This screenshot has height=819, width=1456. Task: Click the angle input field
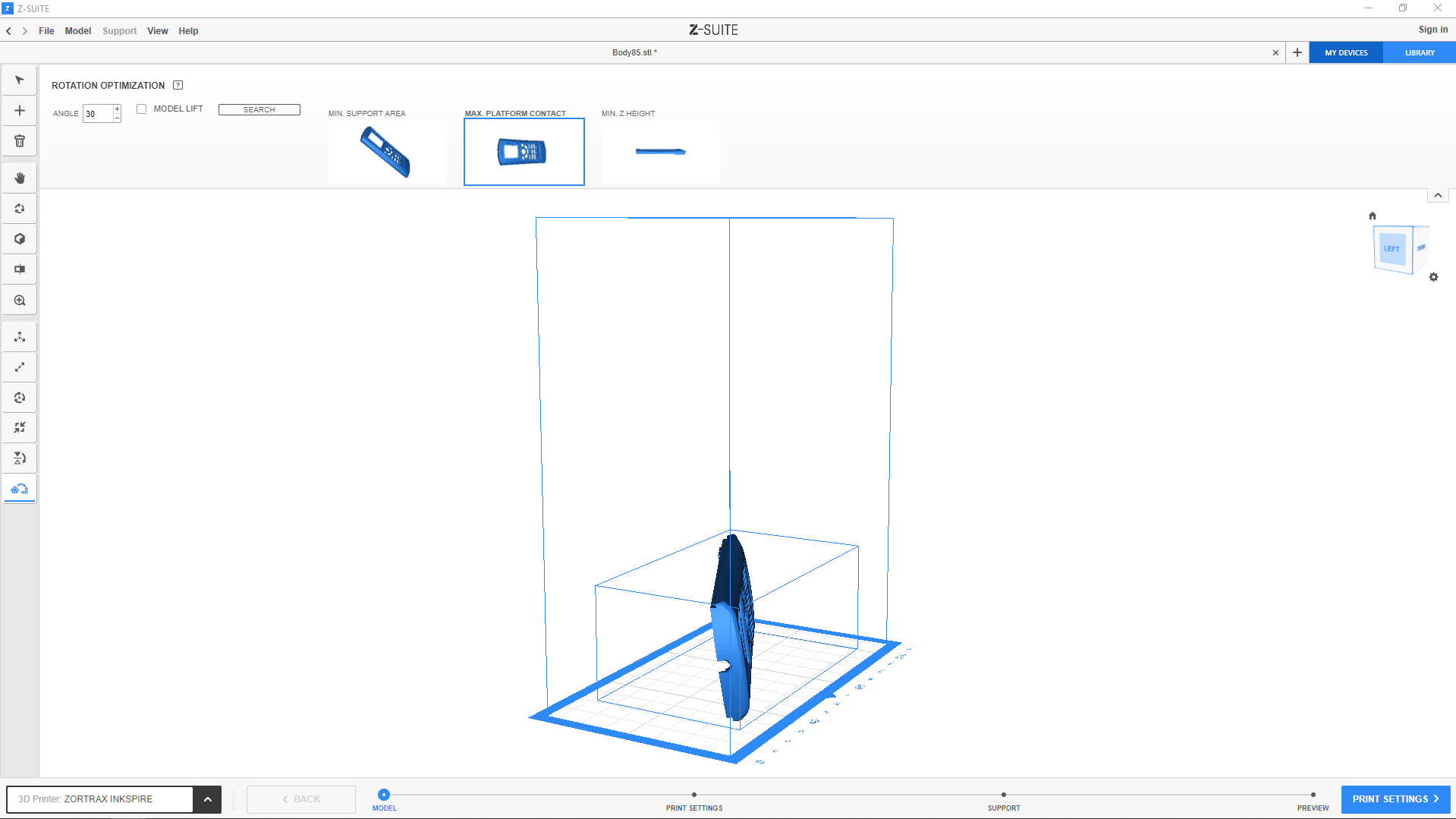97,114
